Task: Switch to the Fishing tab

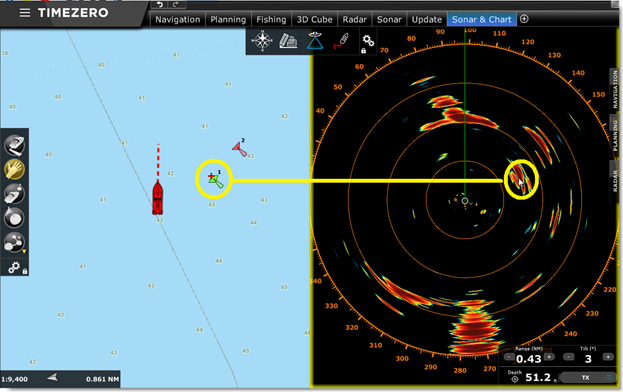Action: (271, 19)
